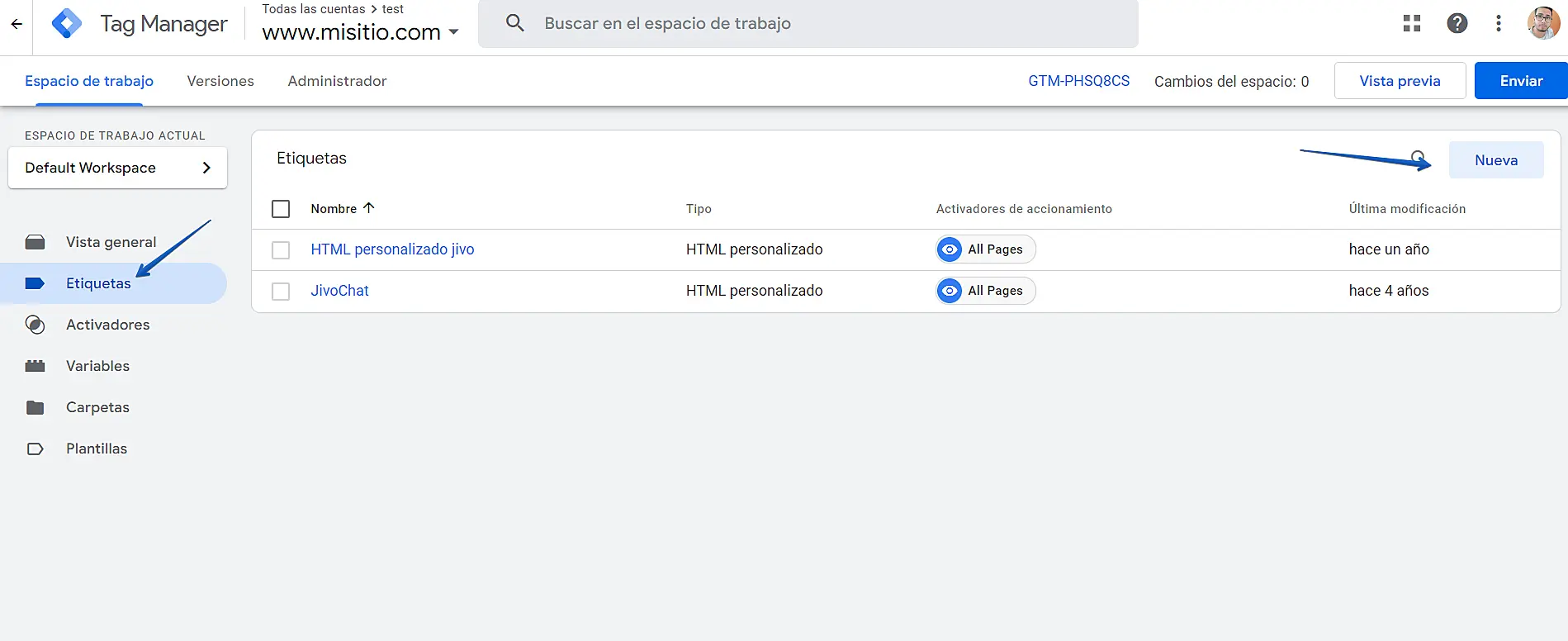Toggle the select-all tags checkbox
Viewport: 1568px width, 641px height.
(281, 209)
